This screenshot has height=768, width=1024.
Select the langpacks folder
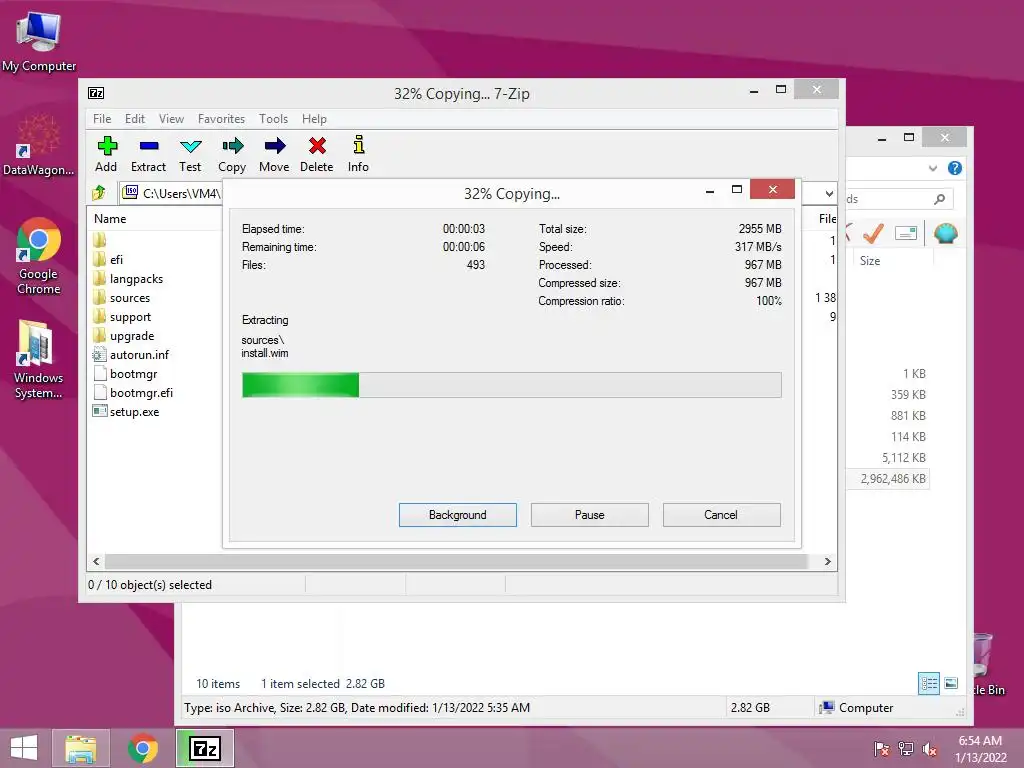coord(136,279)
